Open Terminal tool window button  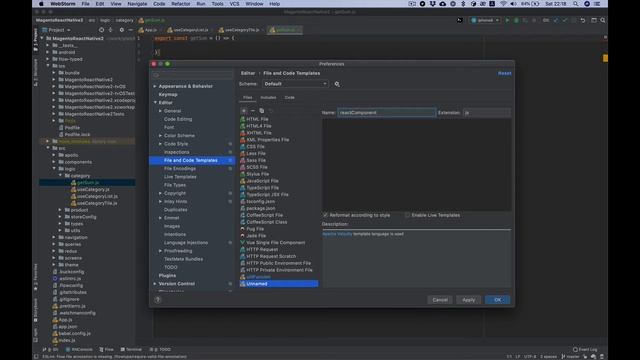tap(131, 349)
